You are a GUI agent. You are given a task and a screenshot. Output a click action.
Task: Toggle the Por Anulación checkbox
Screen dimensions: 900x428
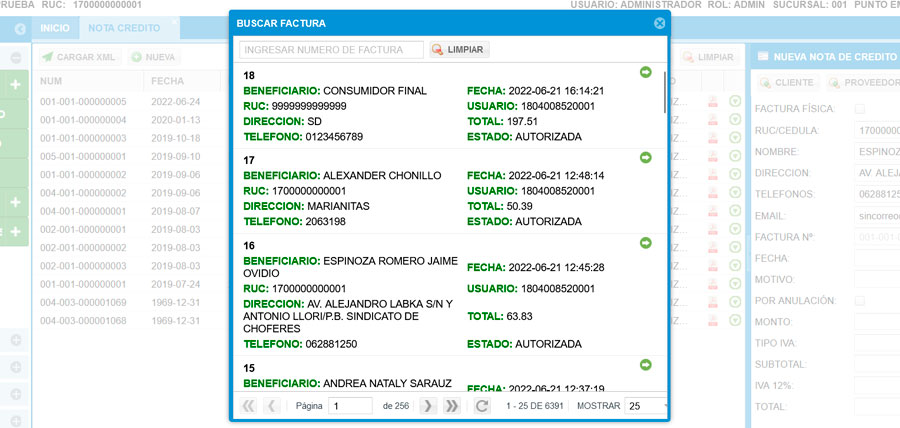[x=860, y=301]
